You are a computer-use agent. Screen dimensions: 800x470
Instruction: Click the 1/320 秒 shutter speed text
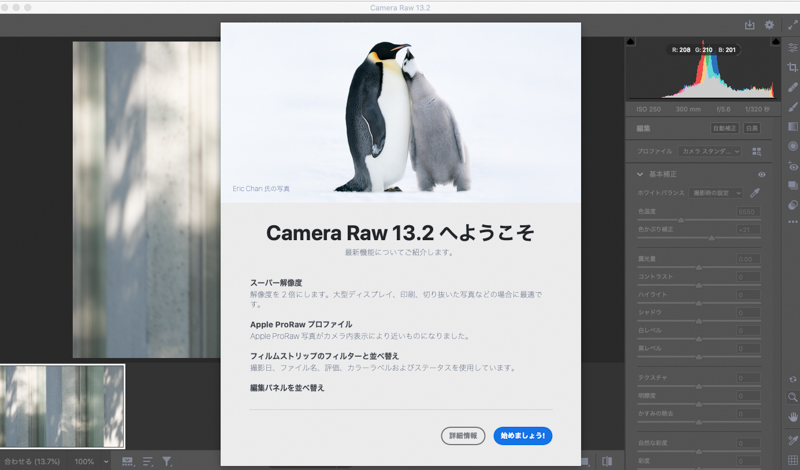click(757, 109)
